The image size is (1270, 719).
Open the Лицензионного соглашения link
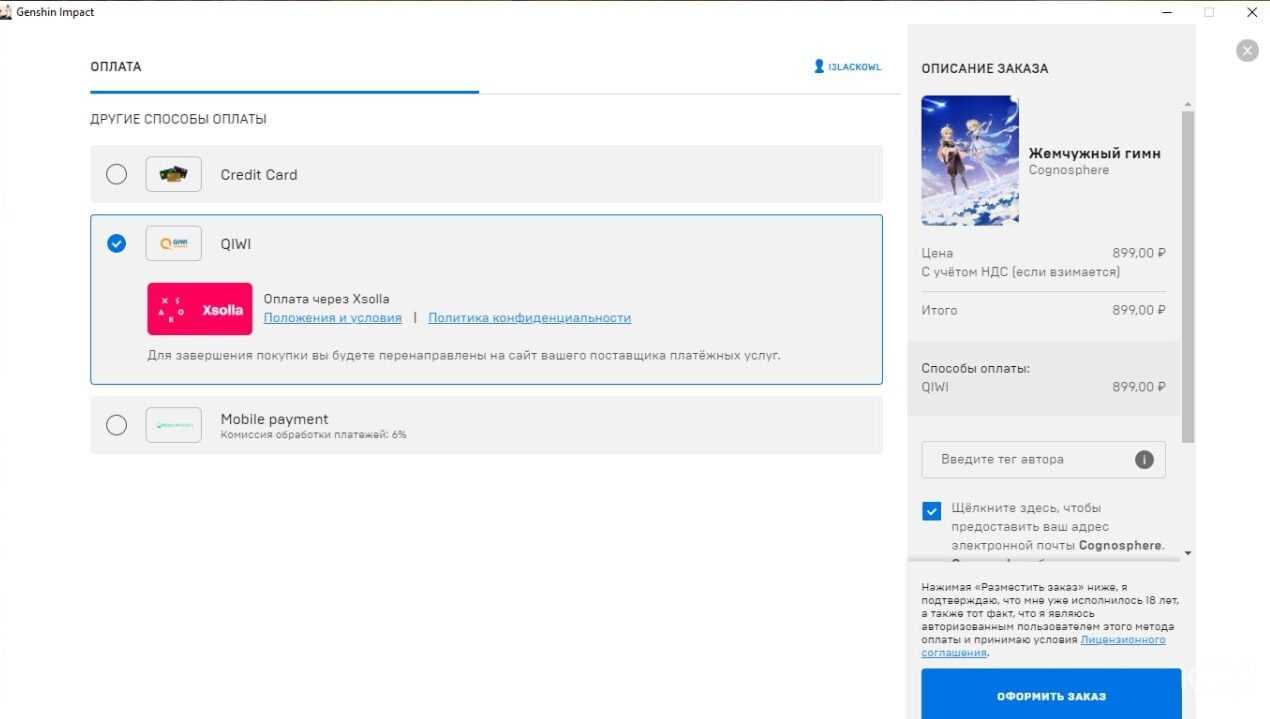click(x=1122, y=640)
